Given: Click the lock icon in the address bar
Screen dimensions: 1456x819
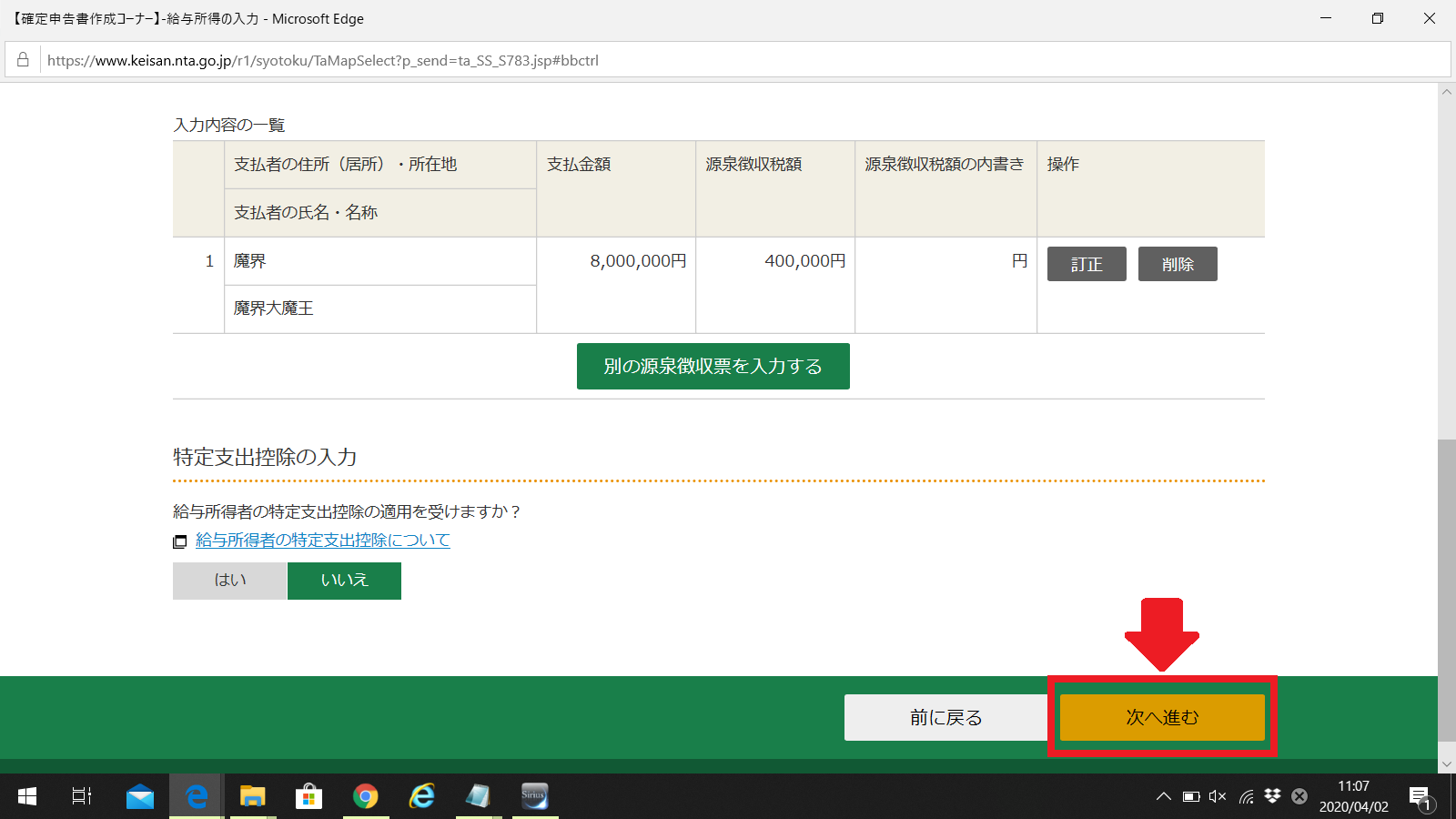Looking at the screenshot, I should click(22, 60).
